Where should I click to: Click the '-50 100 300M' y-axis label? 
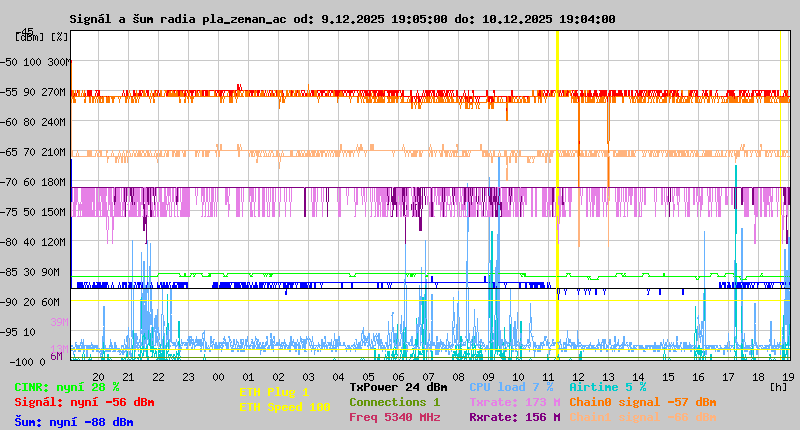[35, 62]
